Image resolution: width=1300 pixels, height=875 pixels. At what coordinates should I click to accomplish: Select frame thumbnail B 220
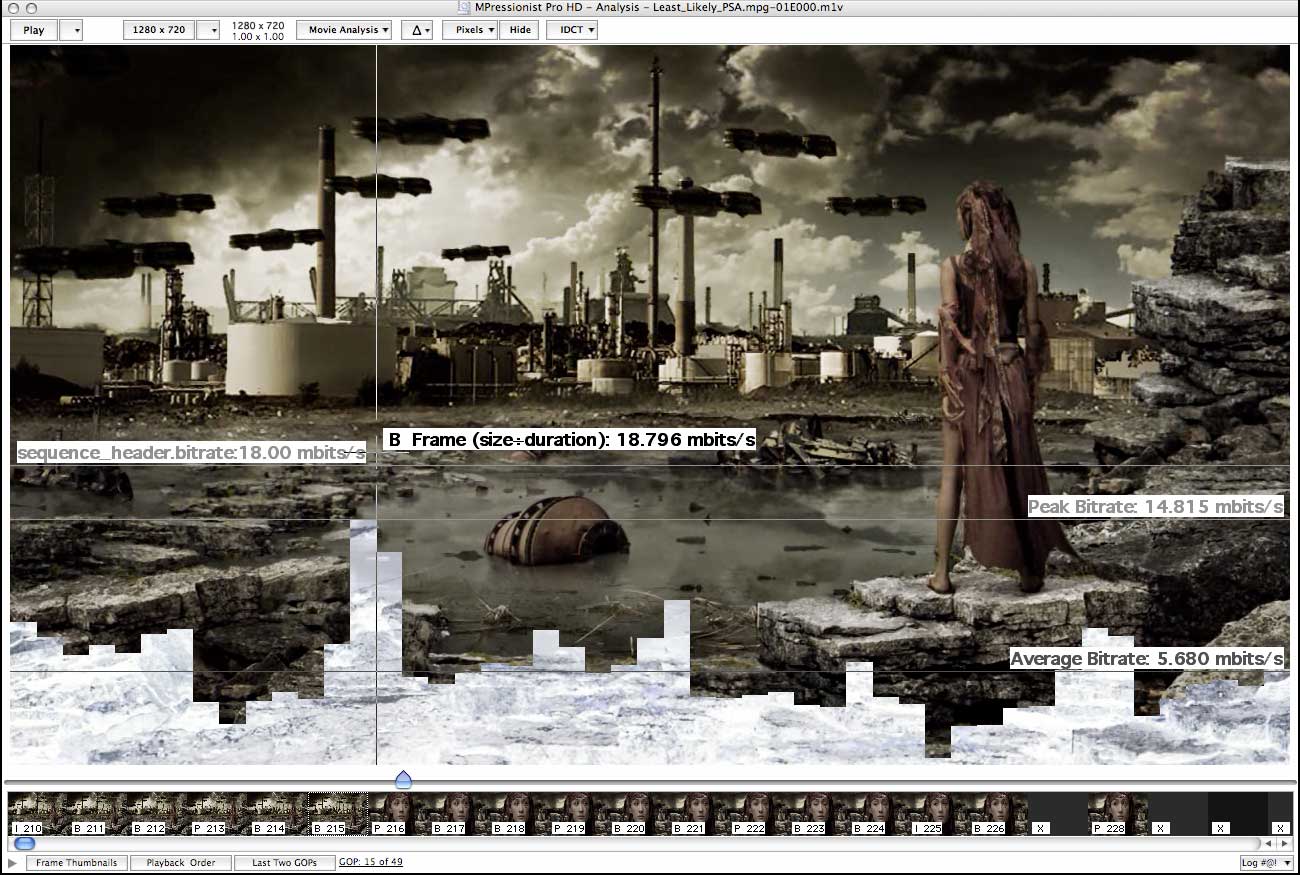638,814
